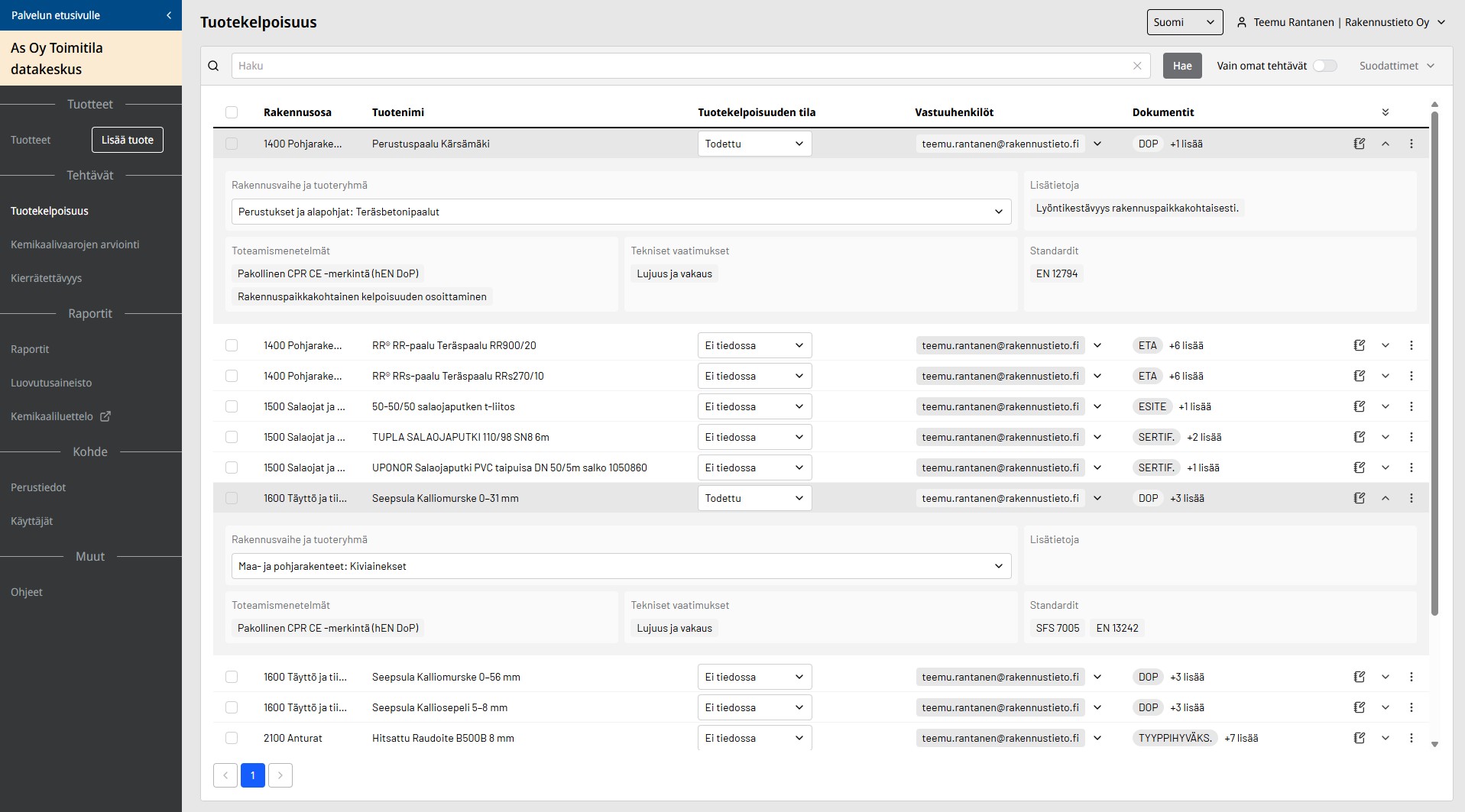Open edit icon for Perustuspaalu Kärsämäki row

1359,144
